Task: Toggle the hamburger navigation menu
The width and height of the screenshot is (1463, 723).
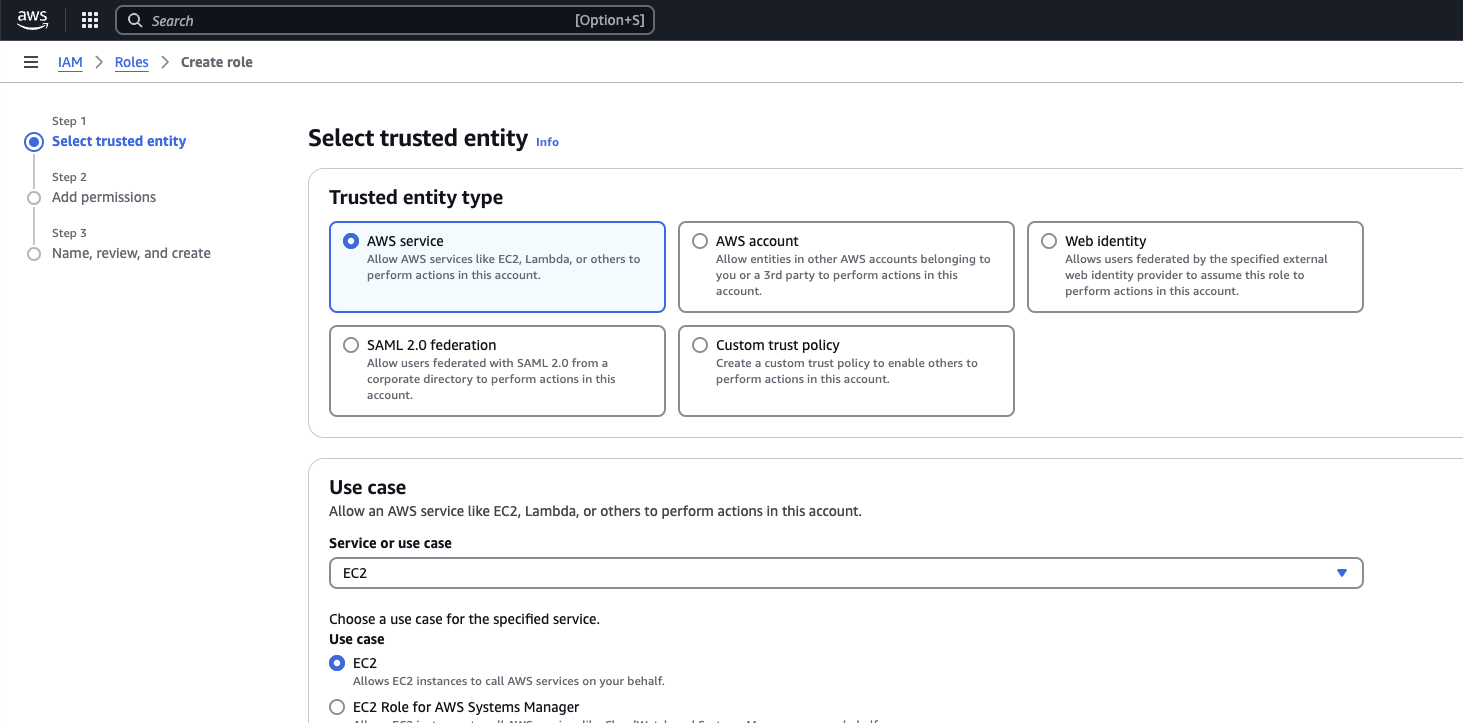Action: tap(31, 62)
